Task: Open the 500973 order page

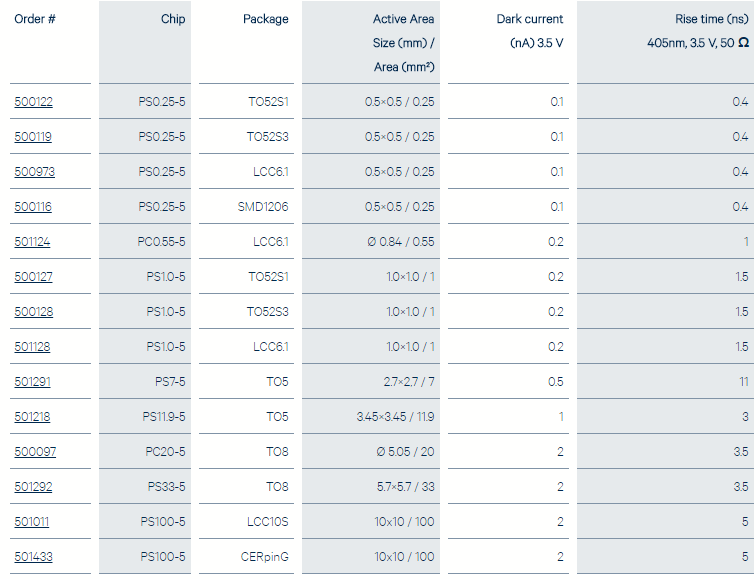Action: (x=34, y=172)
